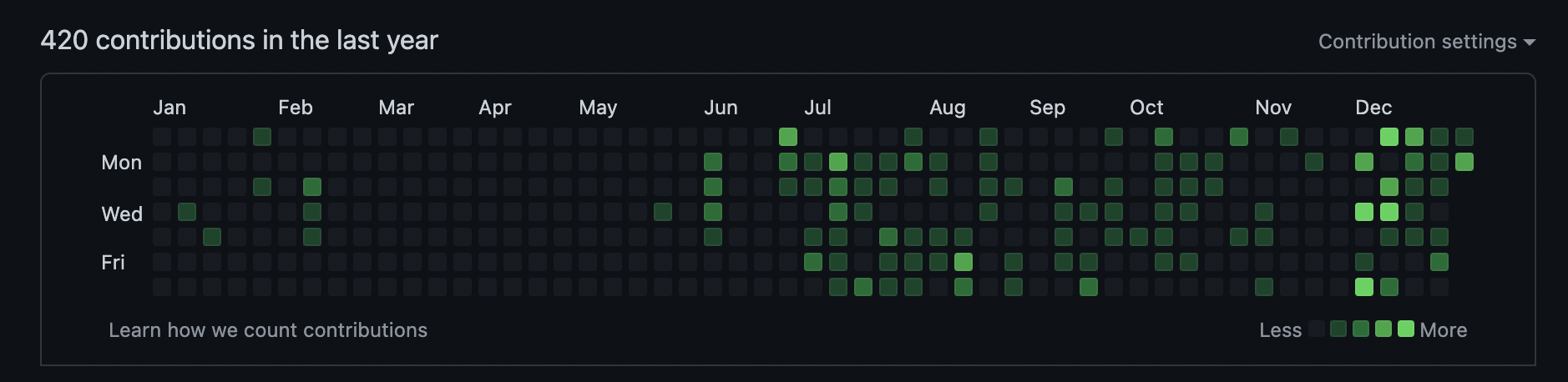The width and height of the screenshot is (1568, 382).
Task: Click the brightest legend swatch next to More
Action: 1406,329
